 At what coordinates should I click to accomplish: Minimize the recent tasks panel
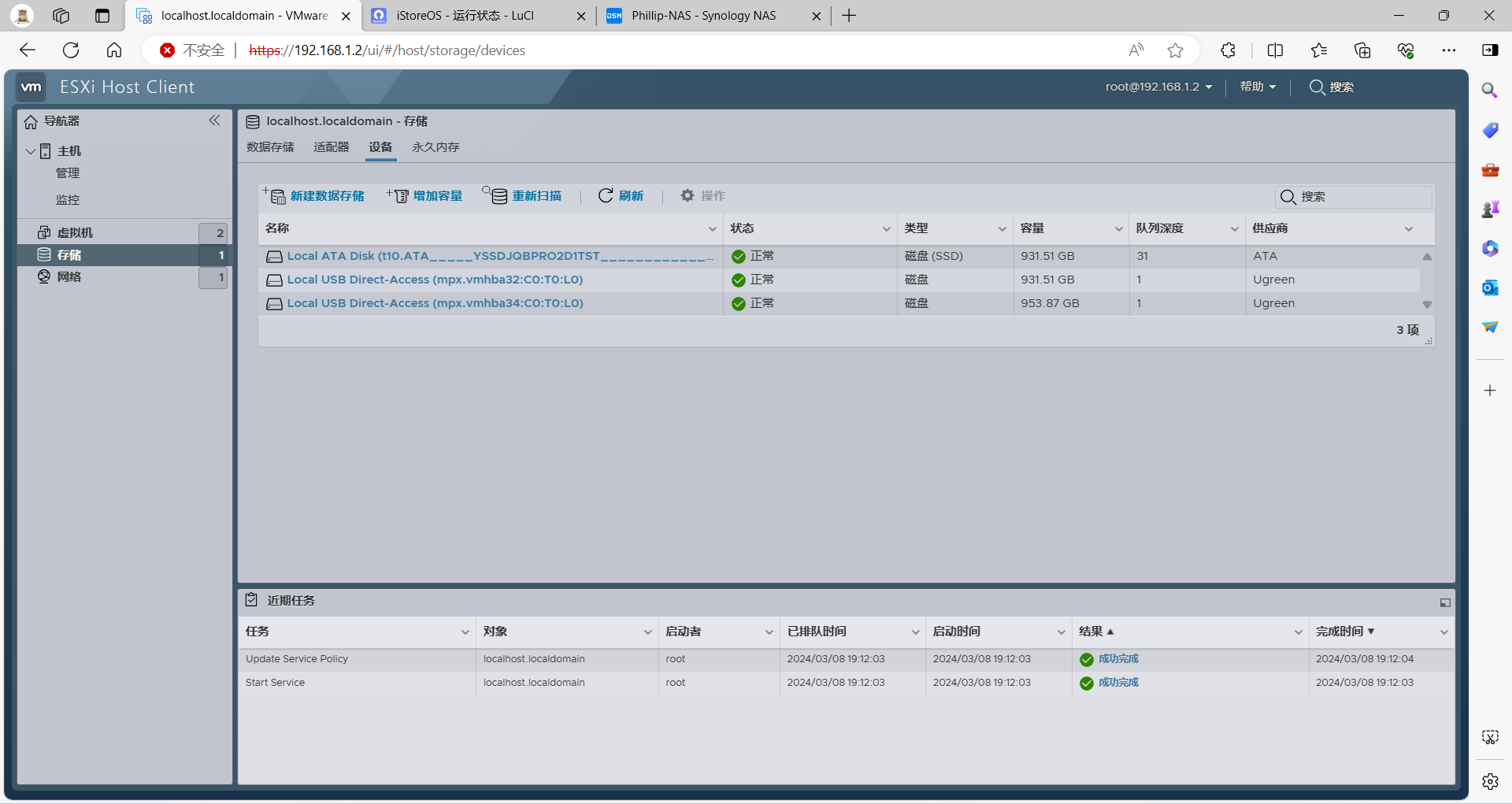[1444, 602]
